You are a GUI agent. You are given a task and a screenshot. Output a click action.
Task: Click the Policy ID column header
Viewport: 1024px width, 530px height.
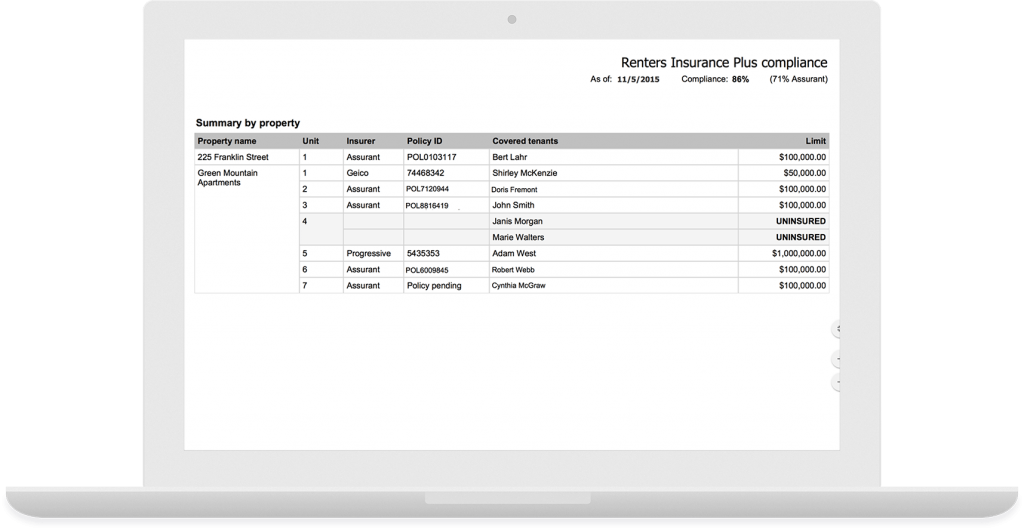pyautogui.click(x=424, y=141)
